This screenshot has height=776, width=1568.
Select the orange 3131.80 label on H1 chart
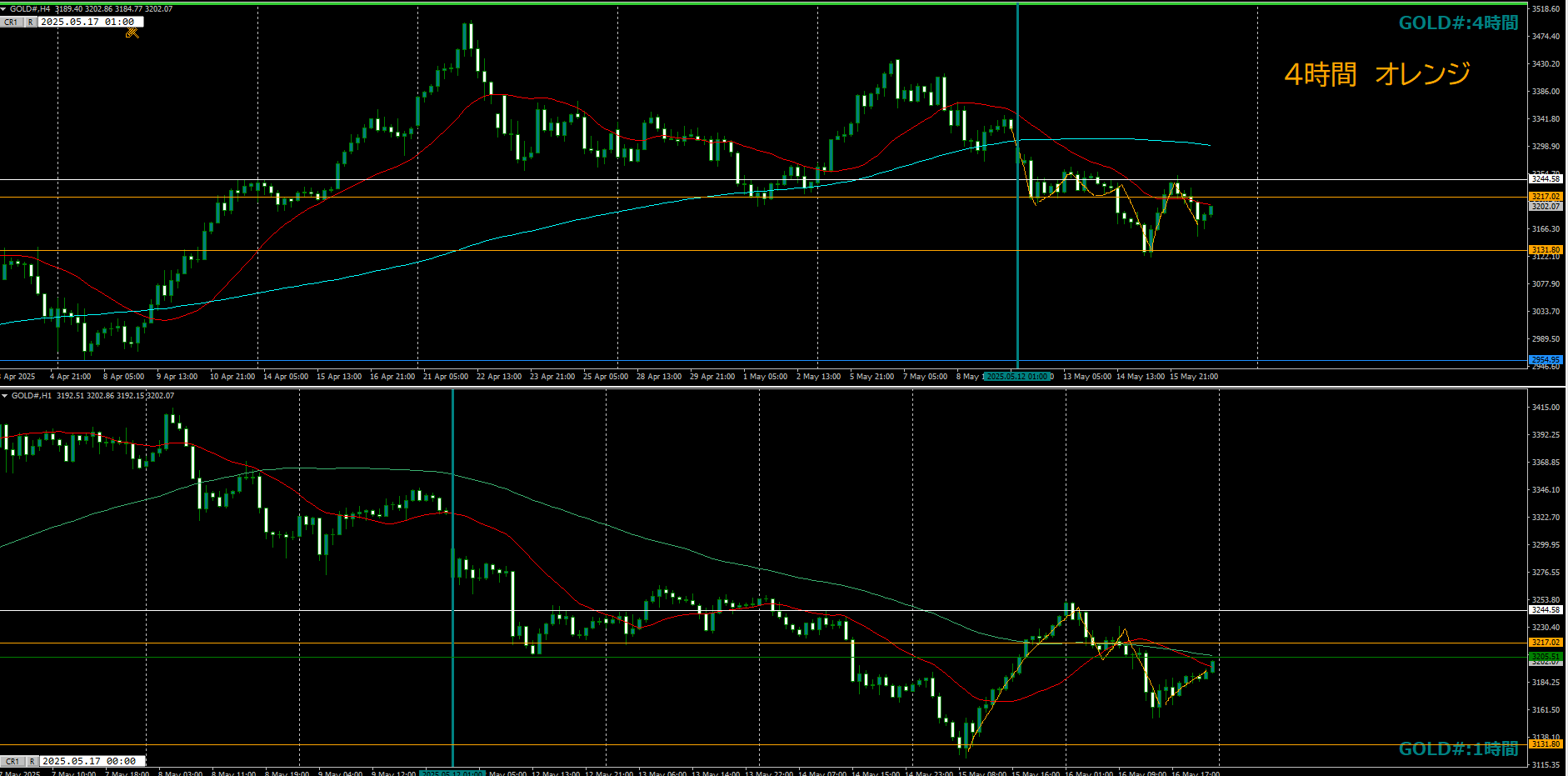click(x=1546, y=744)
